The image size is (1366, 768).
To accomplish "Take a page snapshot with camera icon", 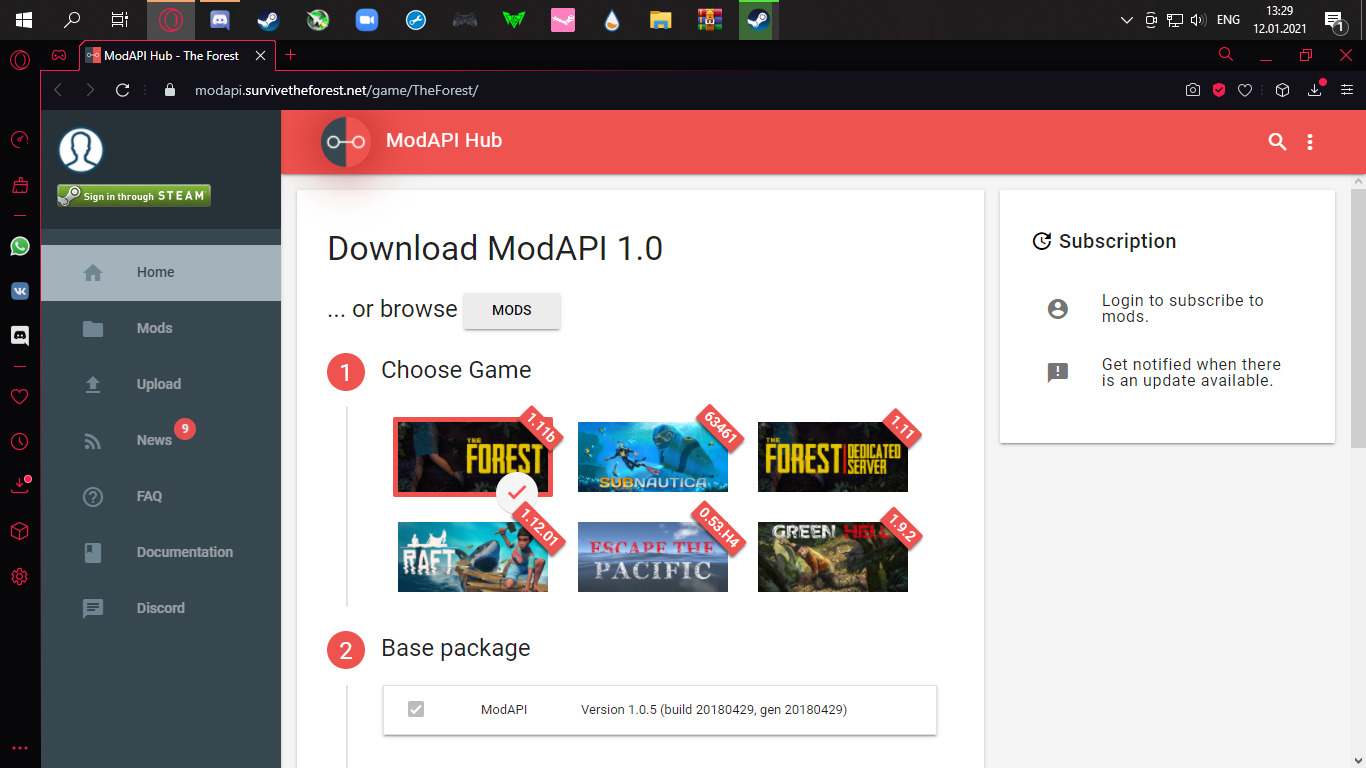I will coord(1193,90).
